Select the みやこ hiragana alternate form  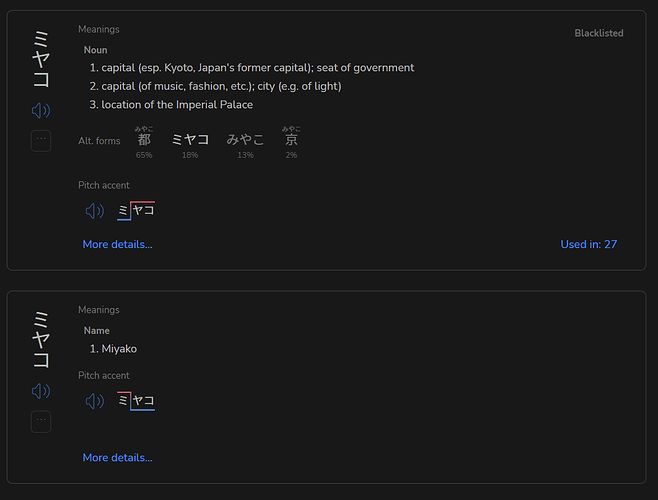[245, 145]
